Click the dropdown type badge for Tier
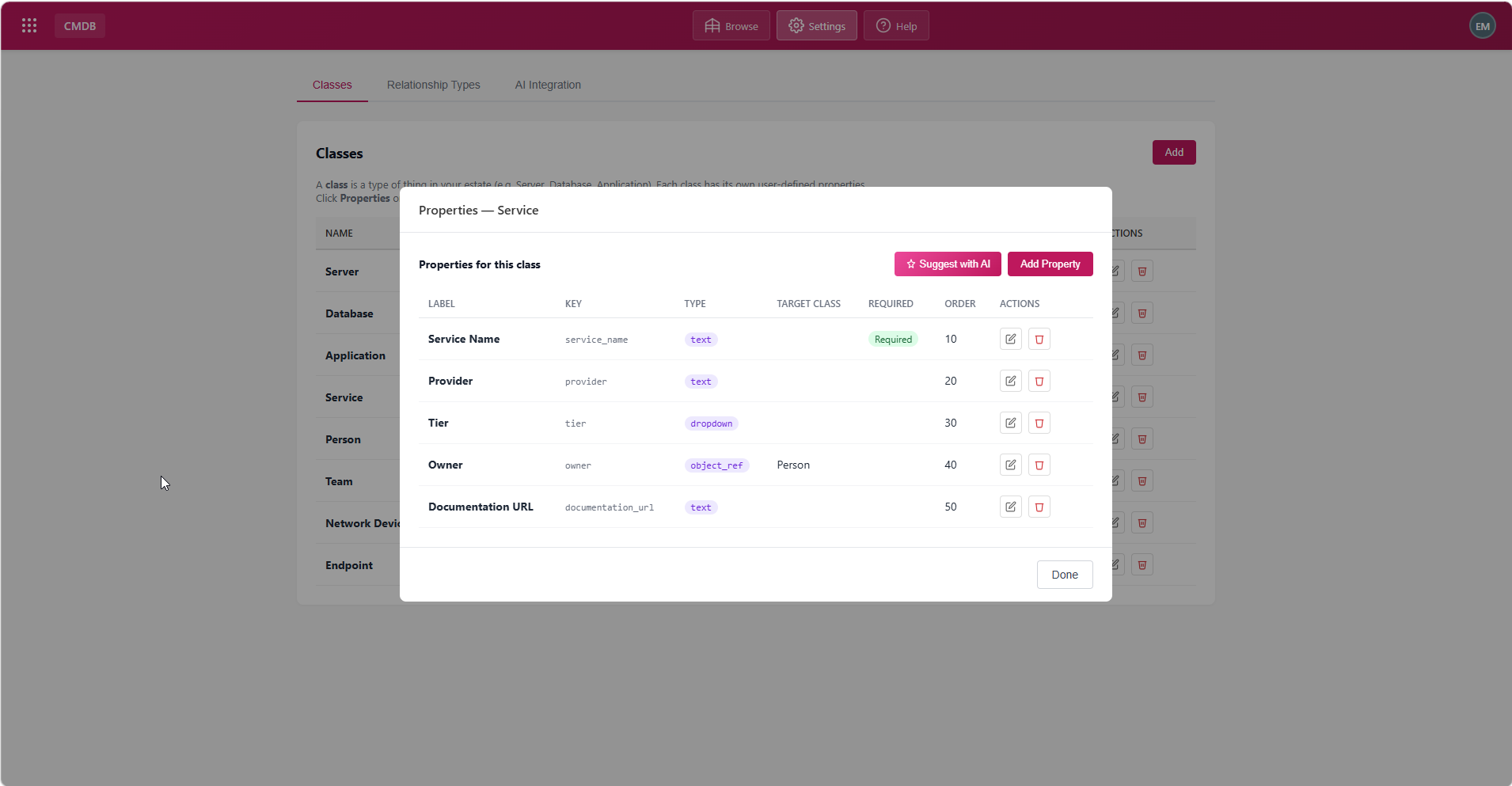 (x=711, y=423)
